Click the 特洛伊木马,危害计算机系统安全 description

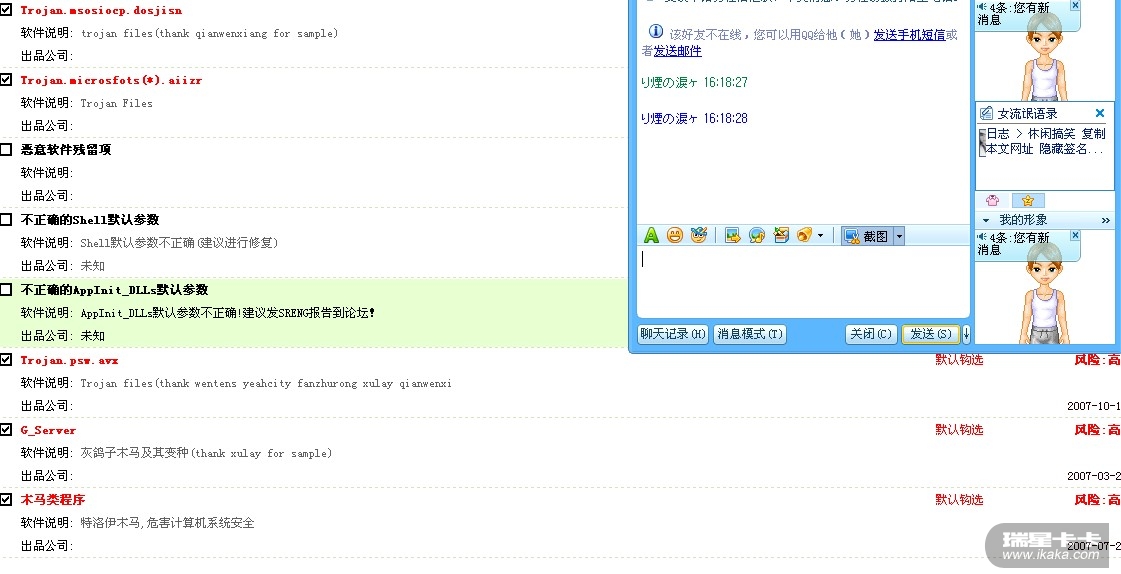pyautogui.click(x=167, y=523)
